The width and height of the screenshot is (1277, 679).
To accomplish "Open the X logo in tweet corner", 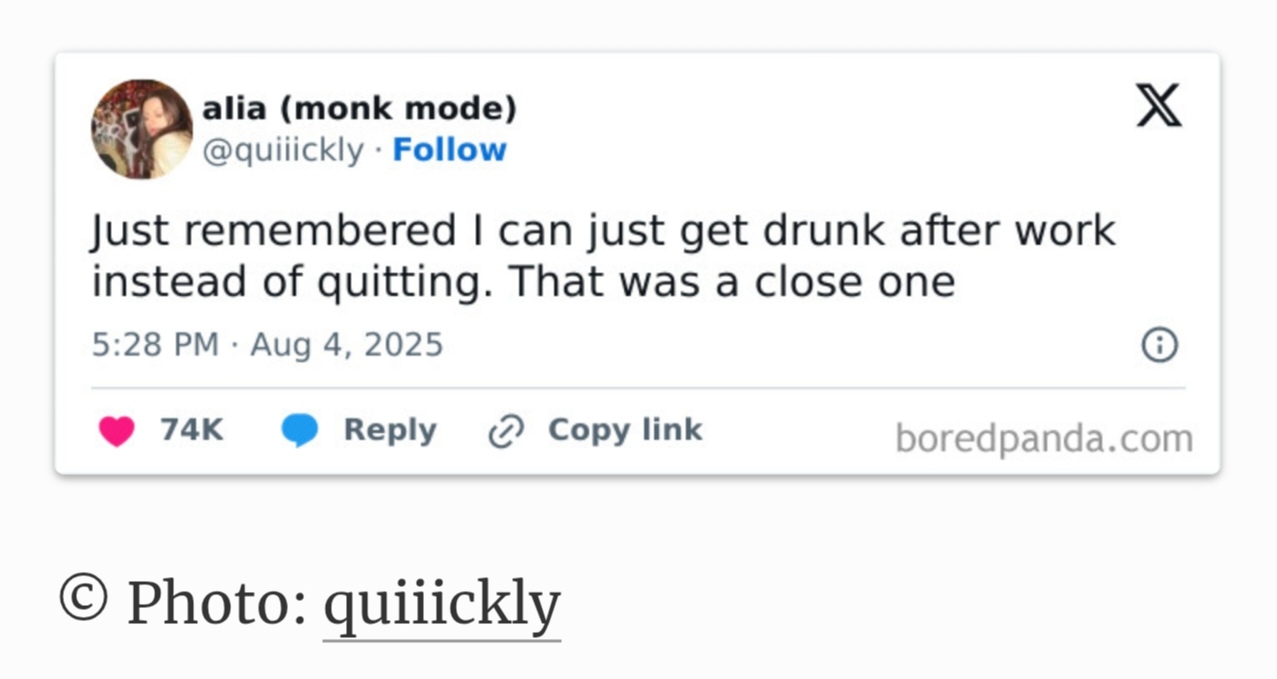I will (x=1159, y=106).
